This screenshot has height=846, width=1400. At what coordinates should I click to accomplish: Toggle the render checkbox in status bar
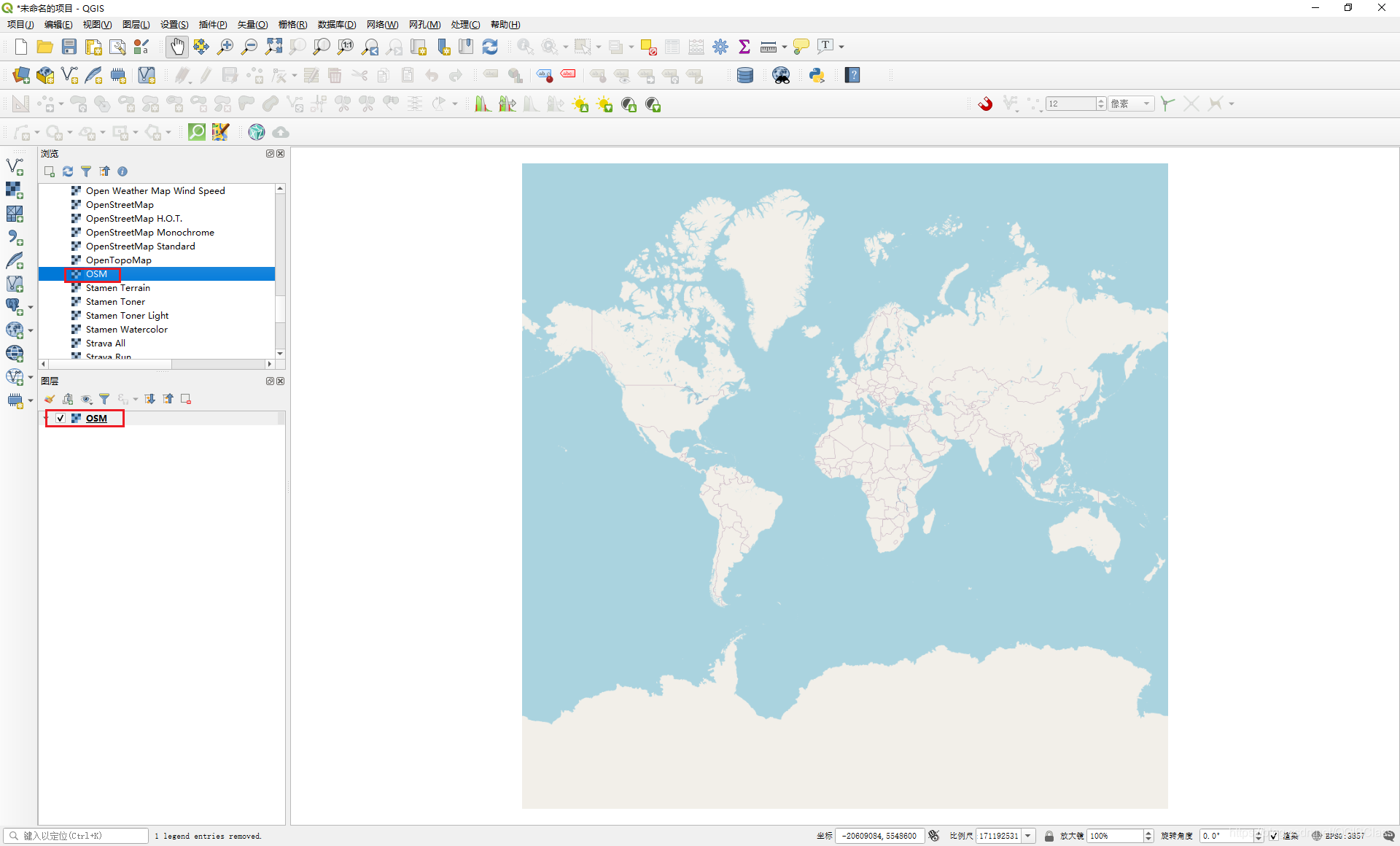(x=1273, y=836)
